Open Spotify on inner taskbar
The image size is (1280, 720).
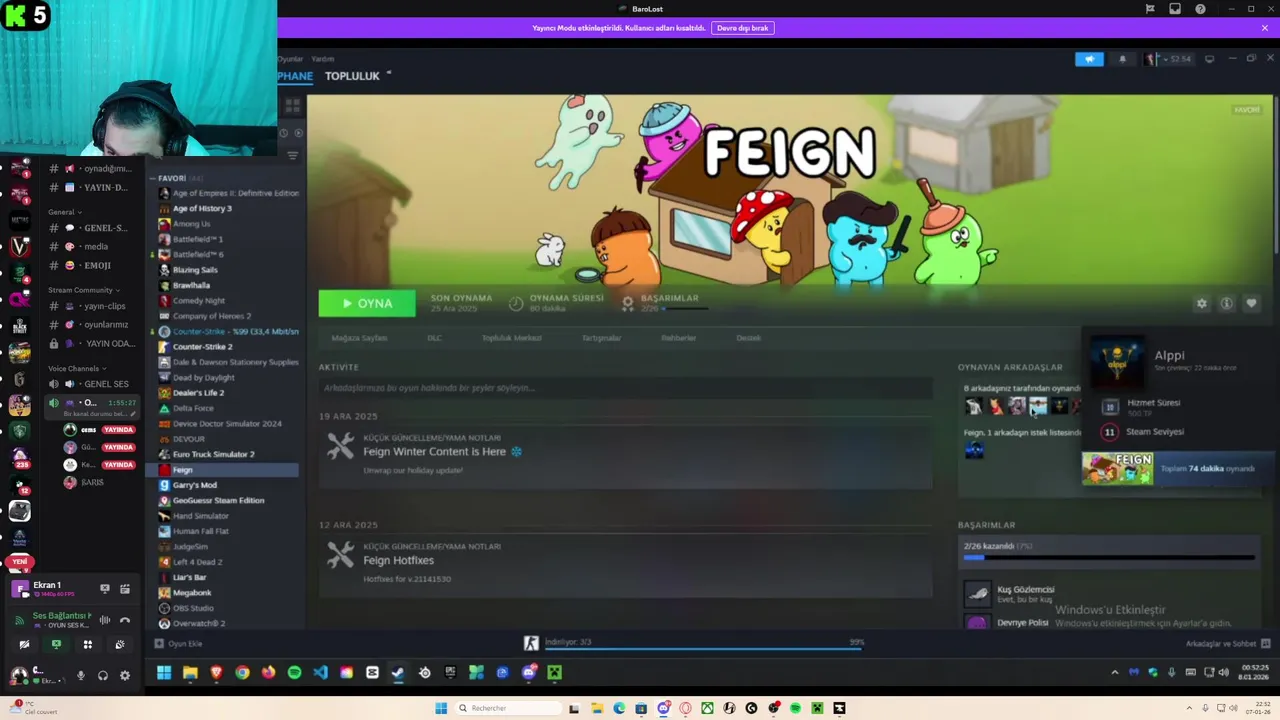294,673
